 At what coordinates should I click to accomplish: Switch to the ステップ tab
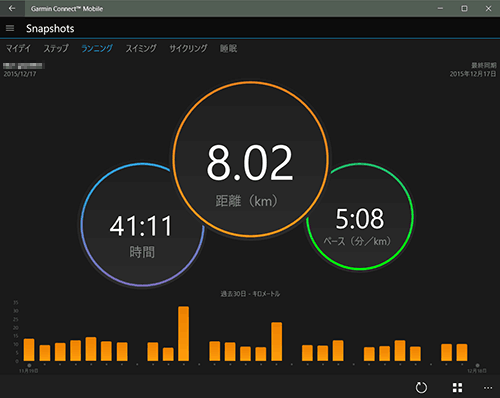point(56,49)
